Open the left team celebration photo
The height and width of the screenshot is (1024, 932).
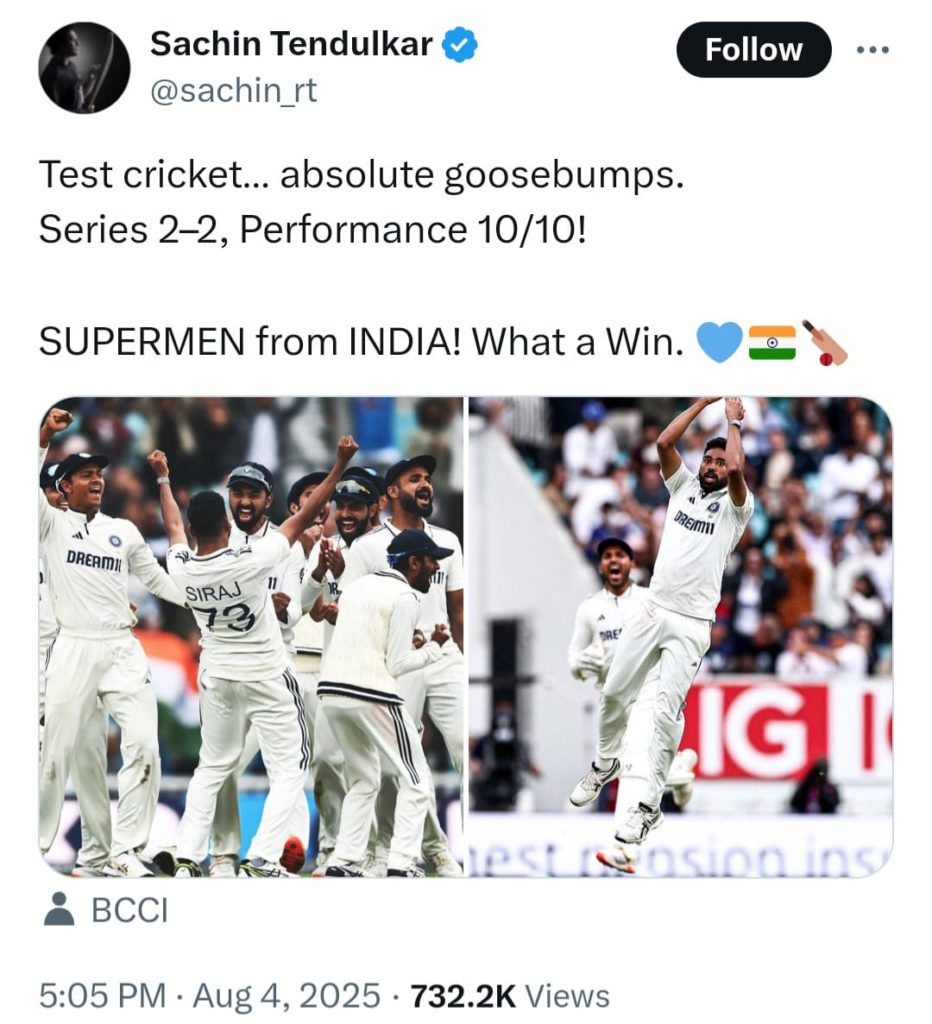(251, 637)
